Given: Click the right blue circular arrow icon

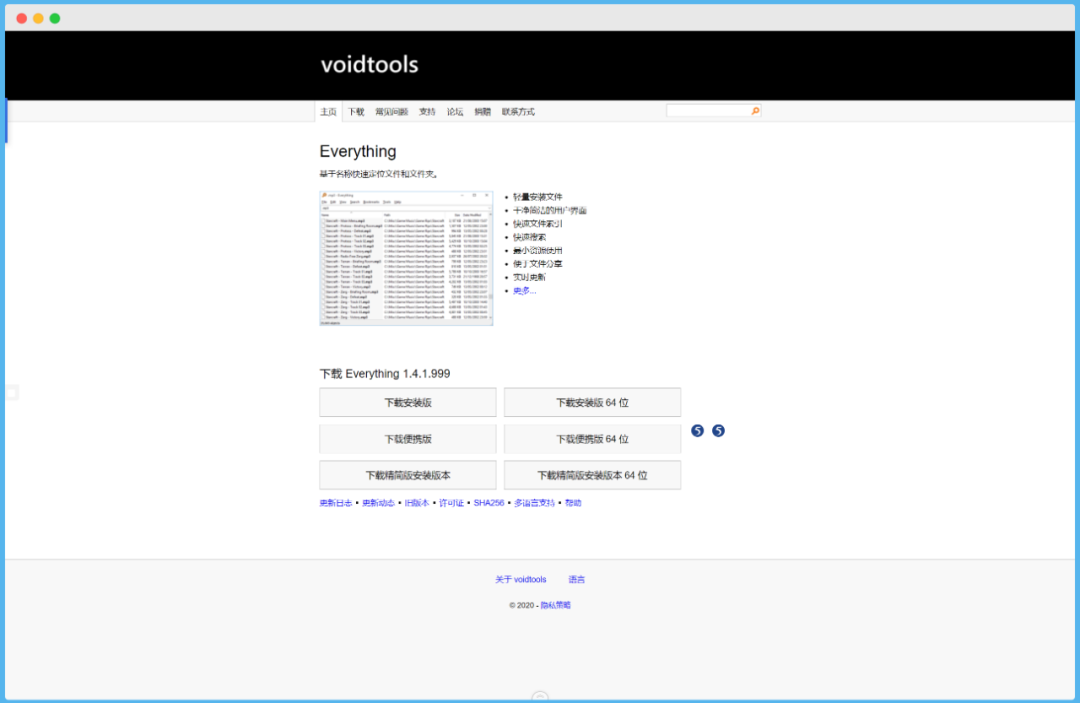Looking at the screenshot, I should (x=718, y=430).
